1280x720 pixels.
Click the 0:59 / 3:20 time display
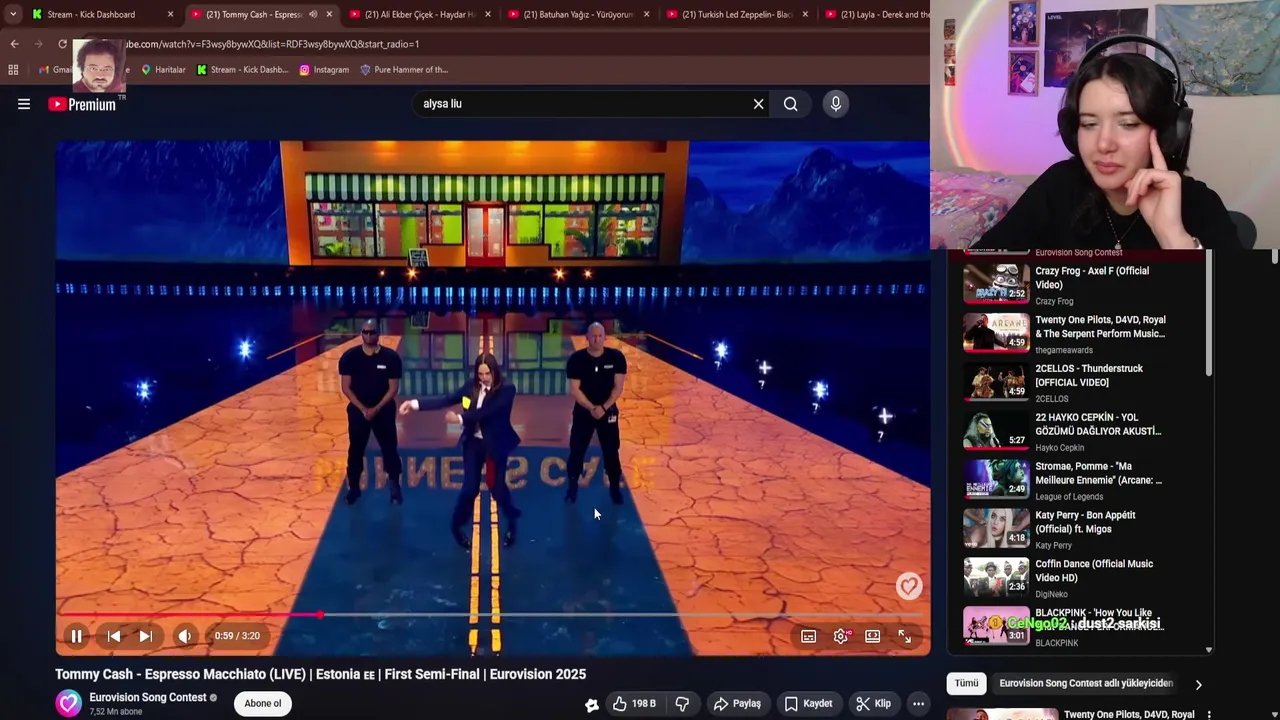coord(237,636)
